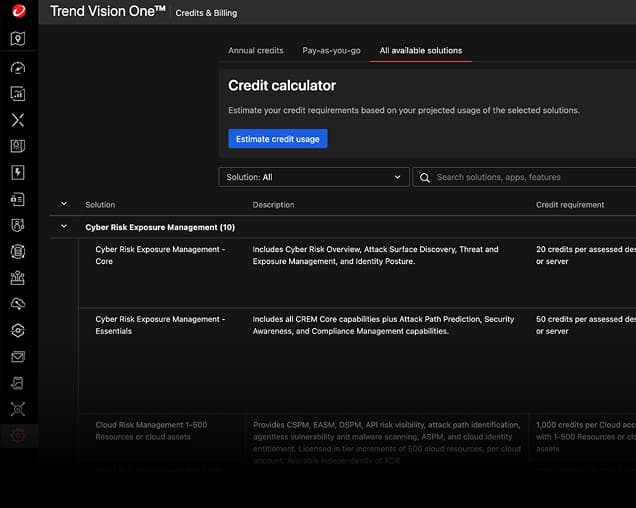Viewport: 636px width, 508px height.
Task: Open the cloud security sidebar icon
Action: (x=17, y=304)
